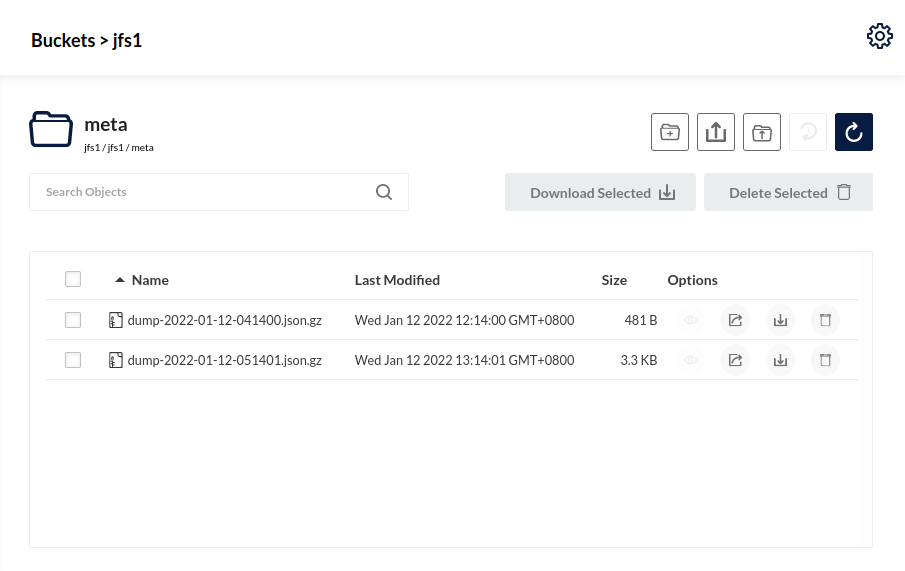
Task: Delete dump-2022-01-12-051401.json.gz via trash icon
Action: tap(825, 360)
